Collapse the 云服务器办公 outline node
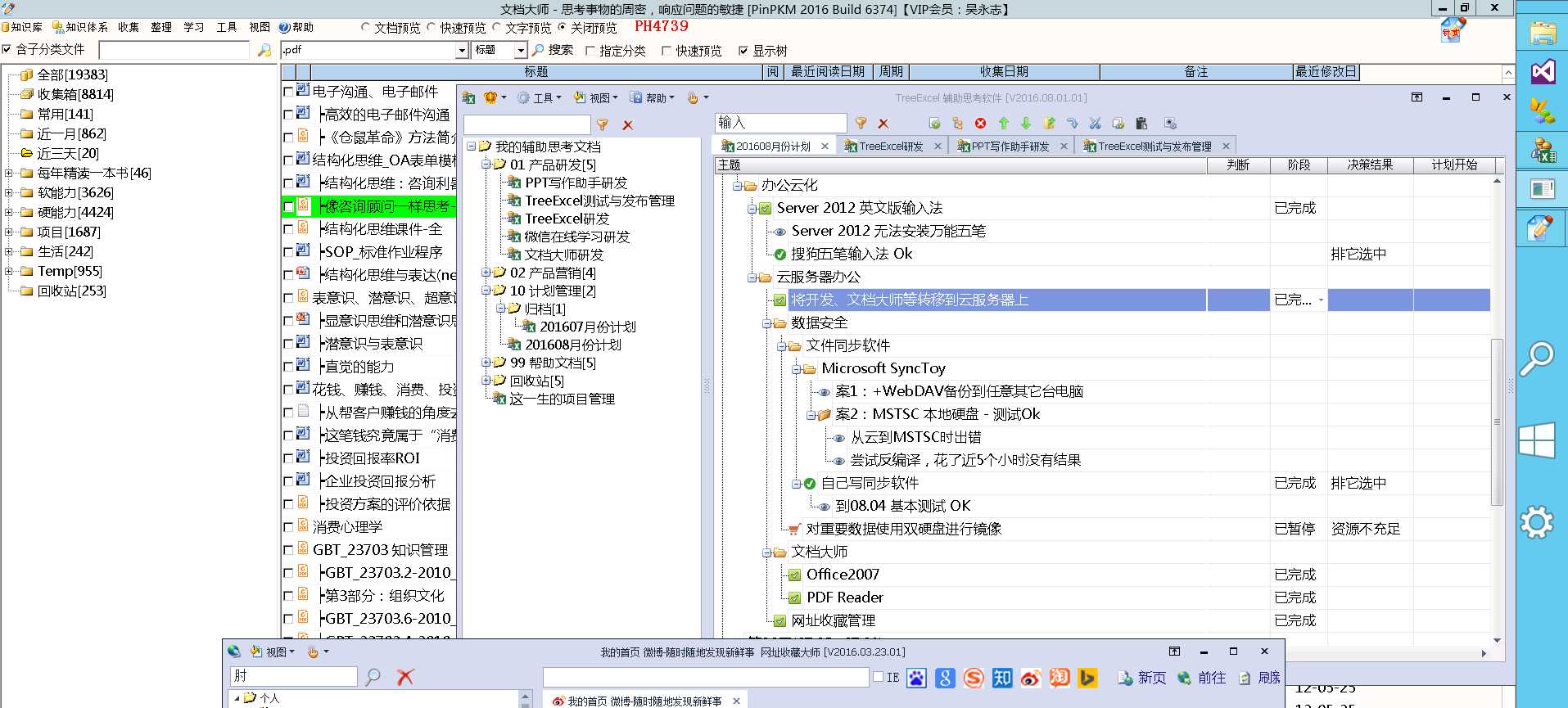This screenshot has height=708, width=1568. point(752,277)
